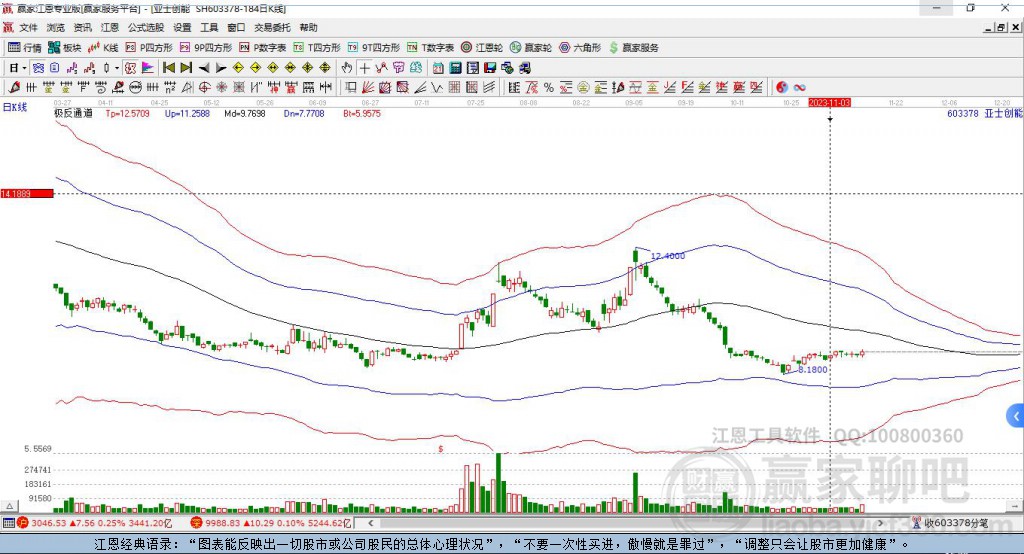The width and height of the screenshot is (1024, 554).
Task: Select the zigzag wave line tool
Action: click(x=436, y=88)
